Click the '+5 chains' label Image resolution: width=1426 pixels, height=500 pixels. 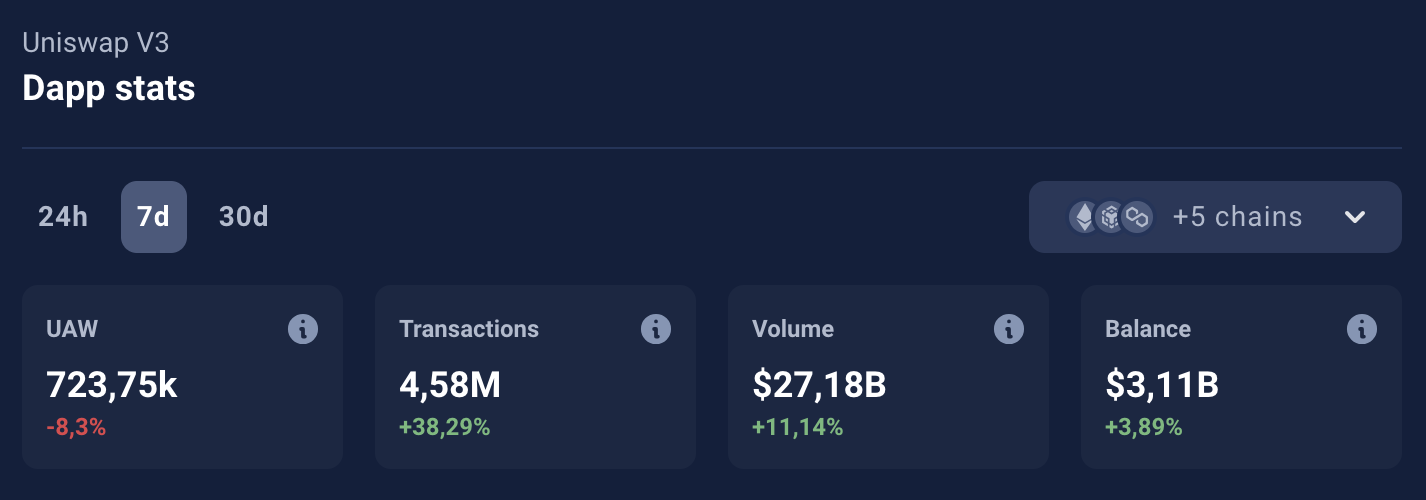(x=1237, y=217)
